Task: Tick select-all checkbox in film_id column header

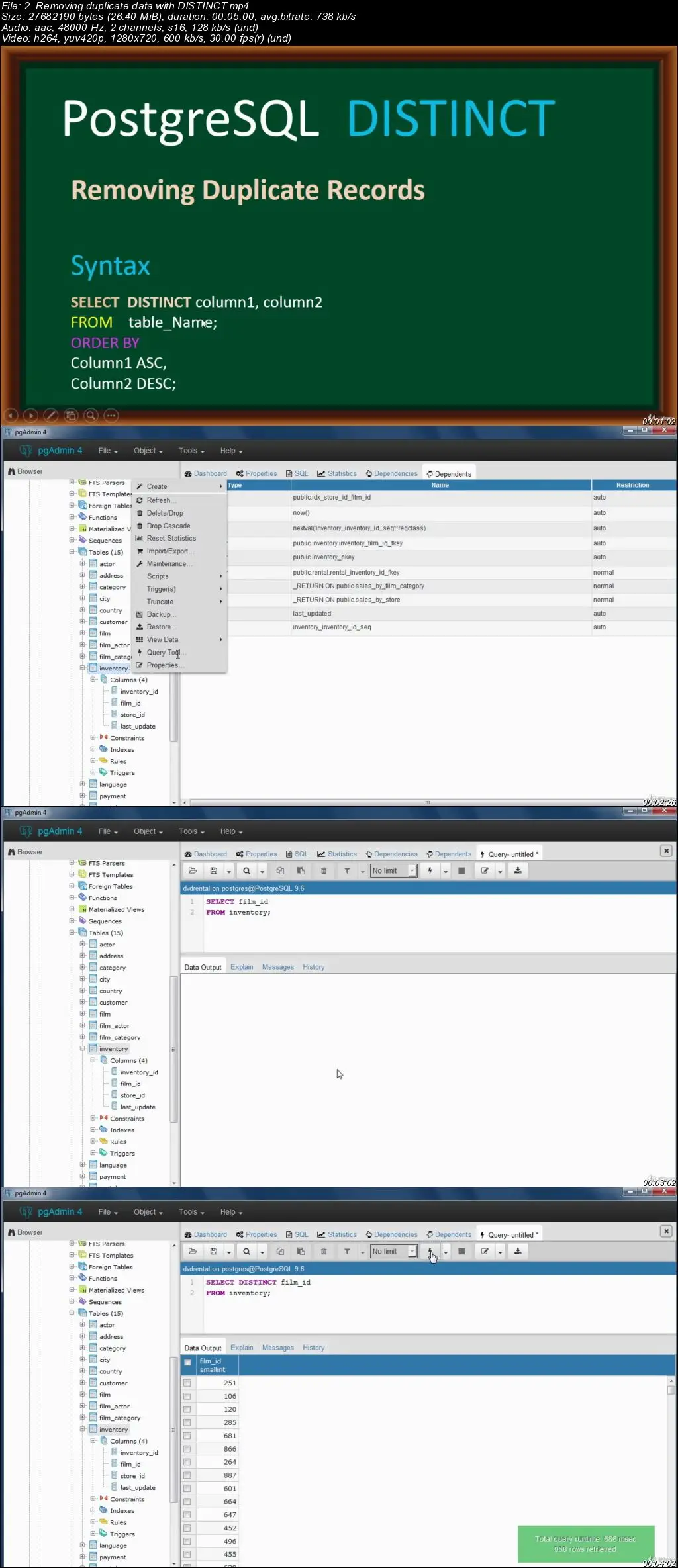Action: (x=187, y=1363)
